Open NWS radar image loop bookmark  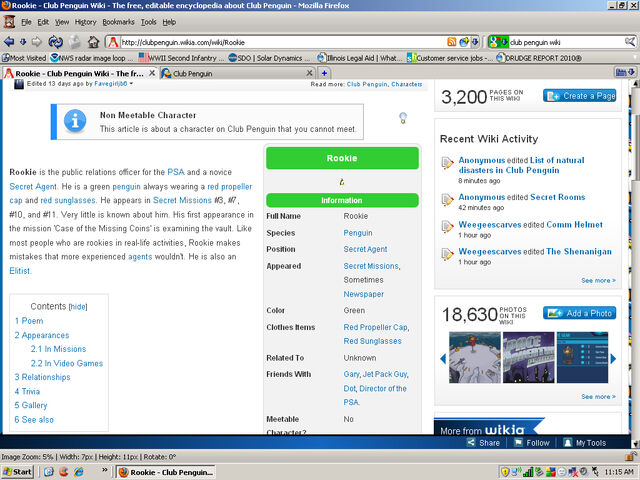(91, 58)
